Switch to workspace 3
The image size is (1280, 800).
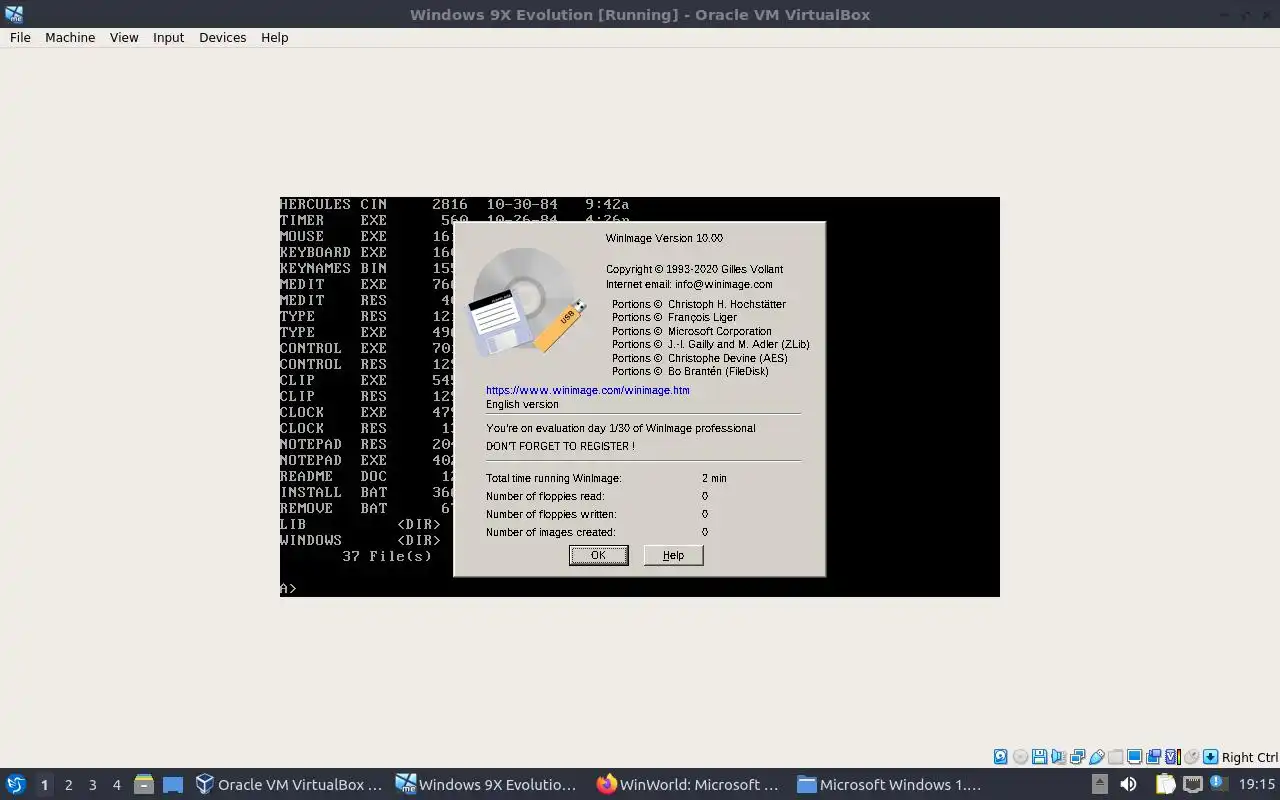pos(92,785)
